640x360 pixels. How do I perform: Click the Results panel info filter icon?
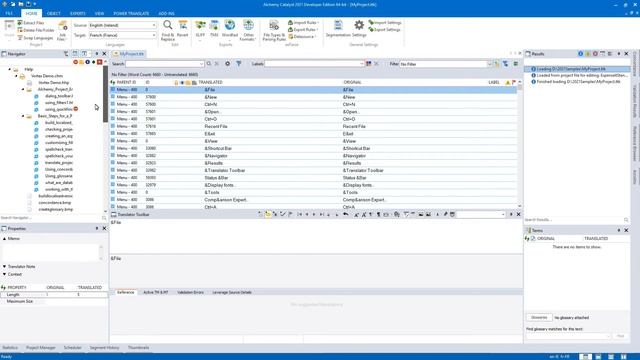coord(580,53)
